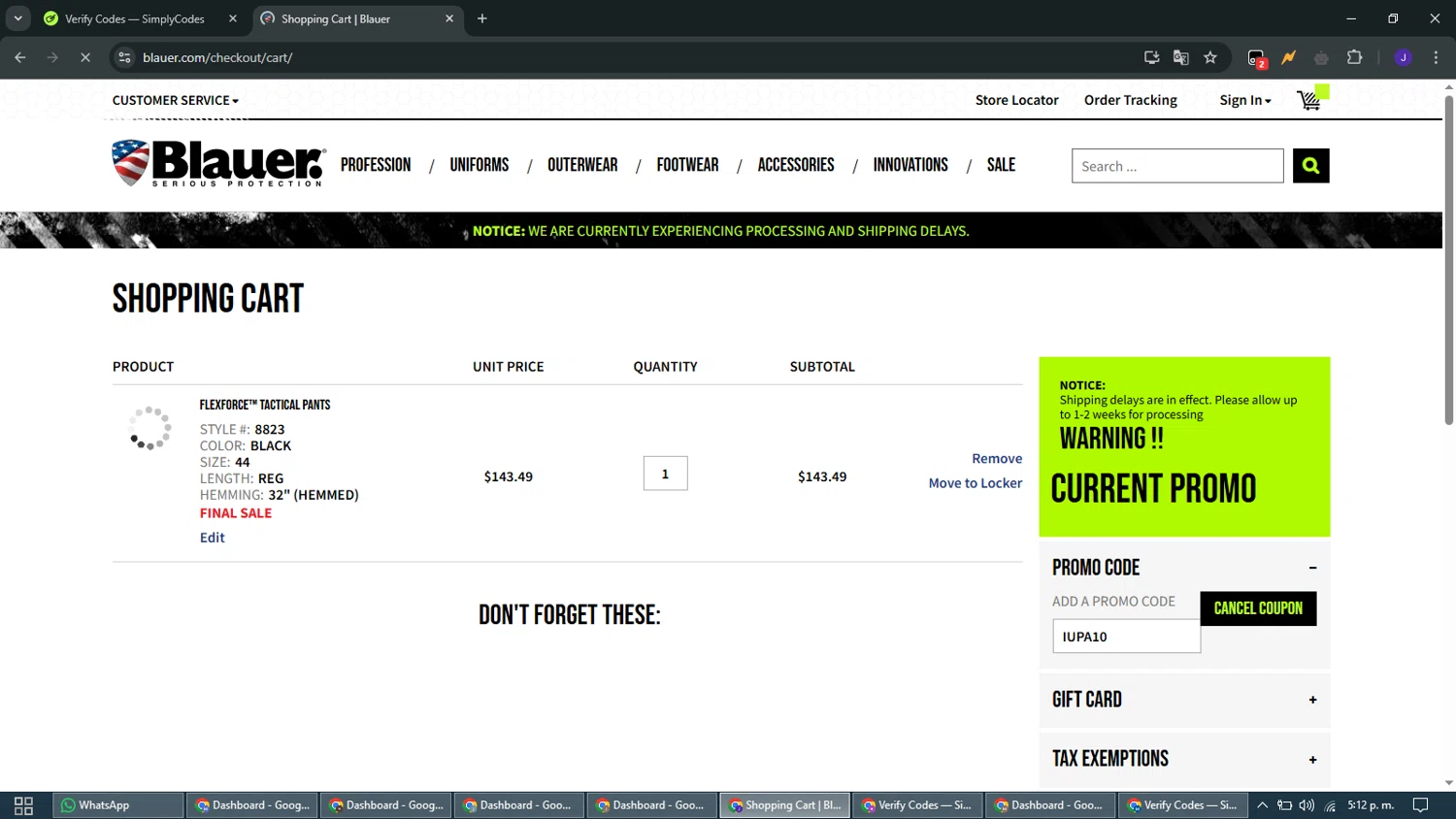Click the orange extension icon in toolbar
Image resolution: width=1456 pixels, height=819 pixels.
click(x=1289, y=57)
